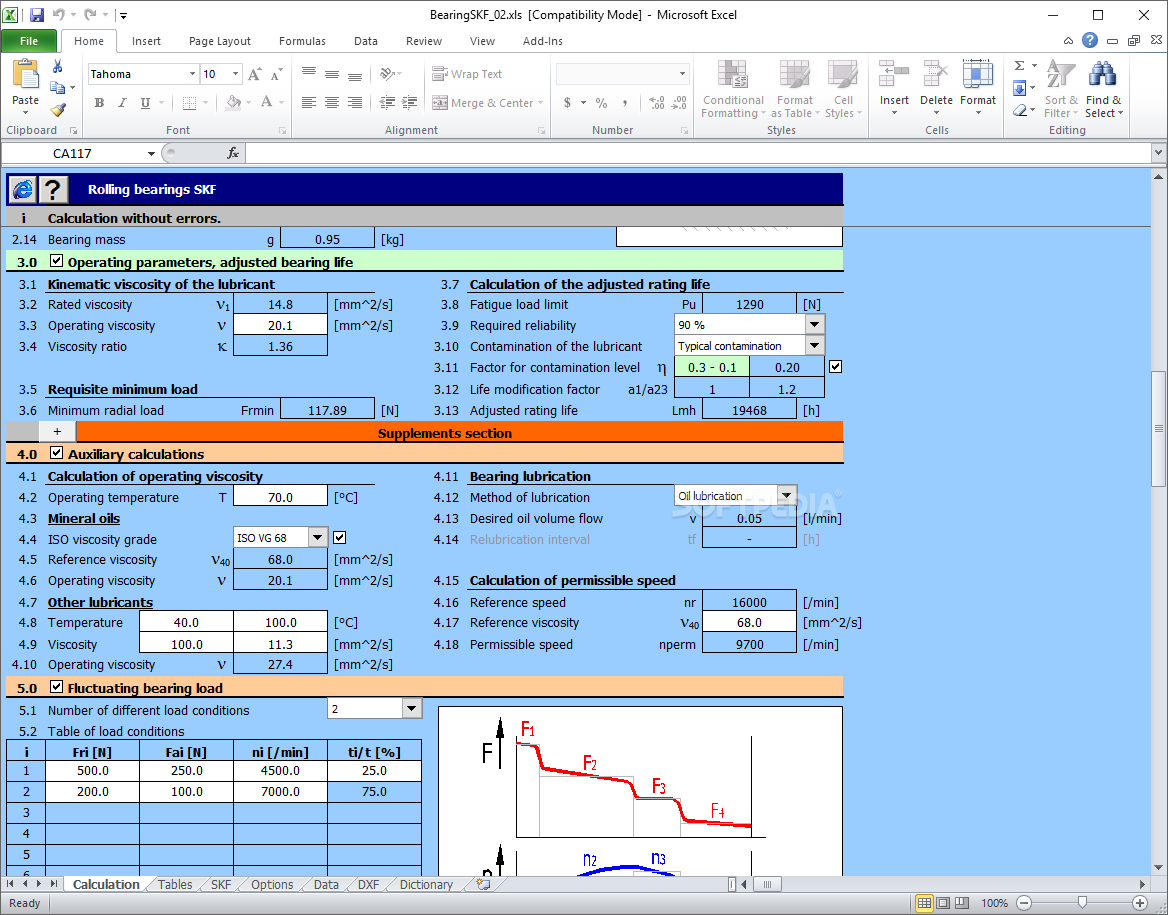Center-align text horizontally
This screenshot has height=915, width=1168.
click(332, 103)
